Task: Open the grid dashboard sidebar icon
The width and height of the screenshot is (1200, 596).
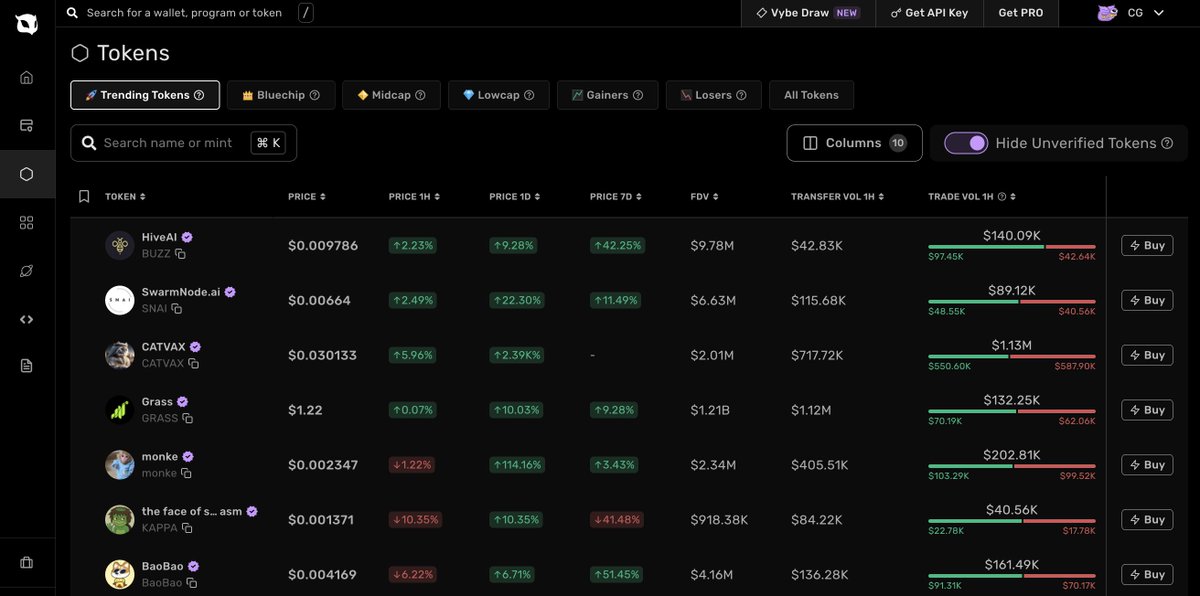Action: 27,223
